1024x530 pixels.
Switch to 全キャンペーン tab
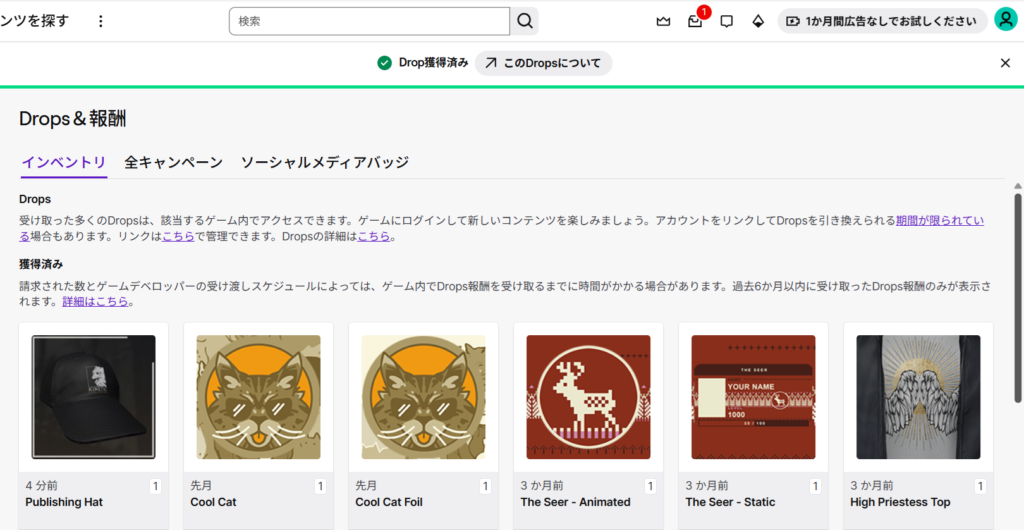point(174,163)
